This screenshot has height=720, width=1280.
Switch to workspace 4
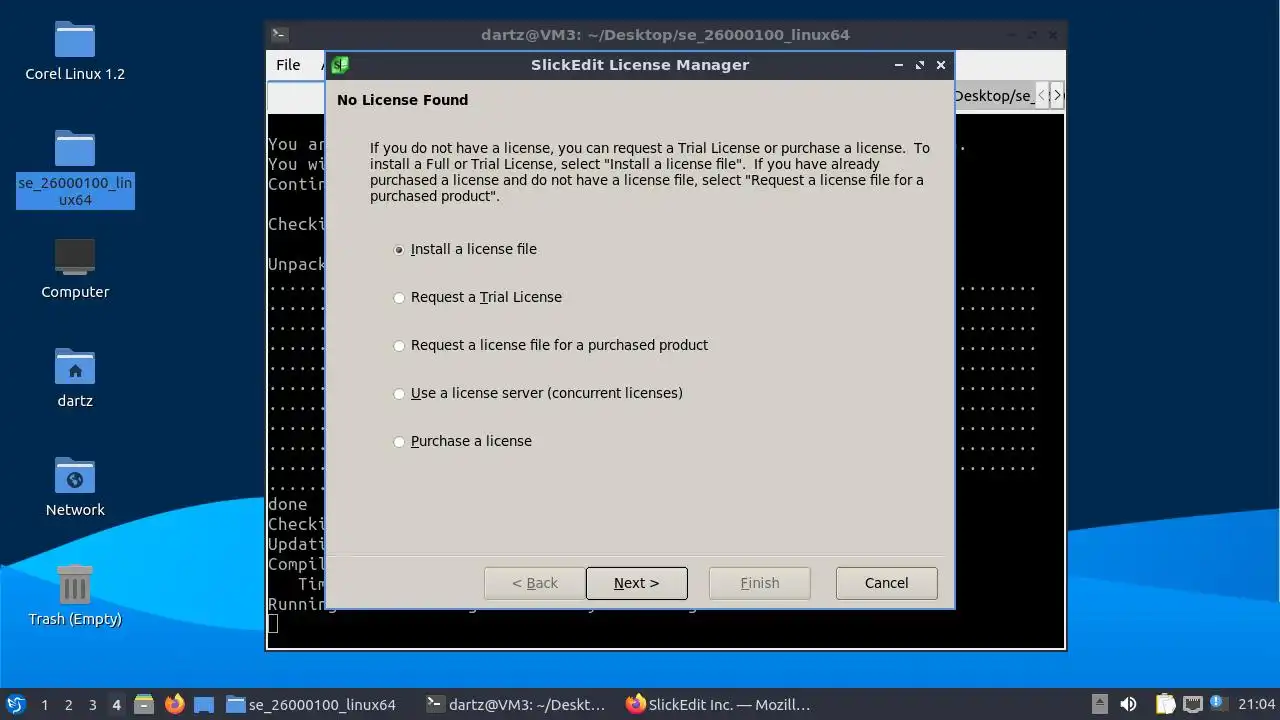click(116, 705)
